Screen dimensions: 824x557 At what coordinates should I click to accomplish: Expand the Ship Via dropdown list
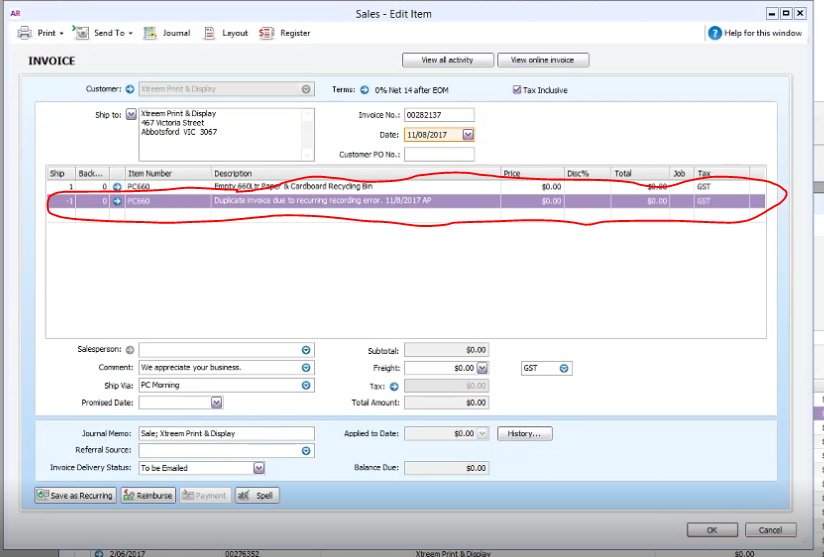pyautogui.click(x=306, y=386)
